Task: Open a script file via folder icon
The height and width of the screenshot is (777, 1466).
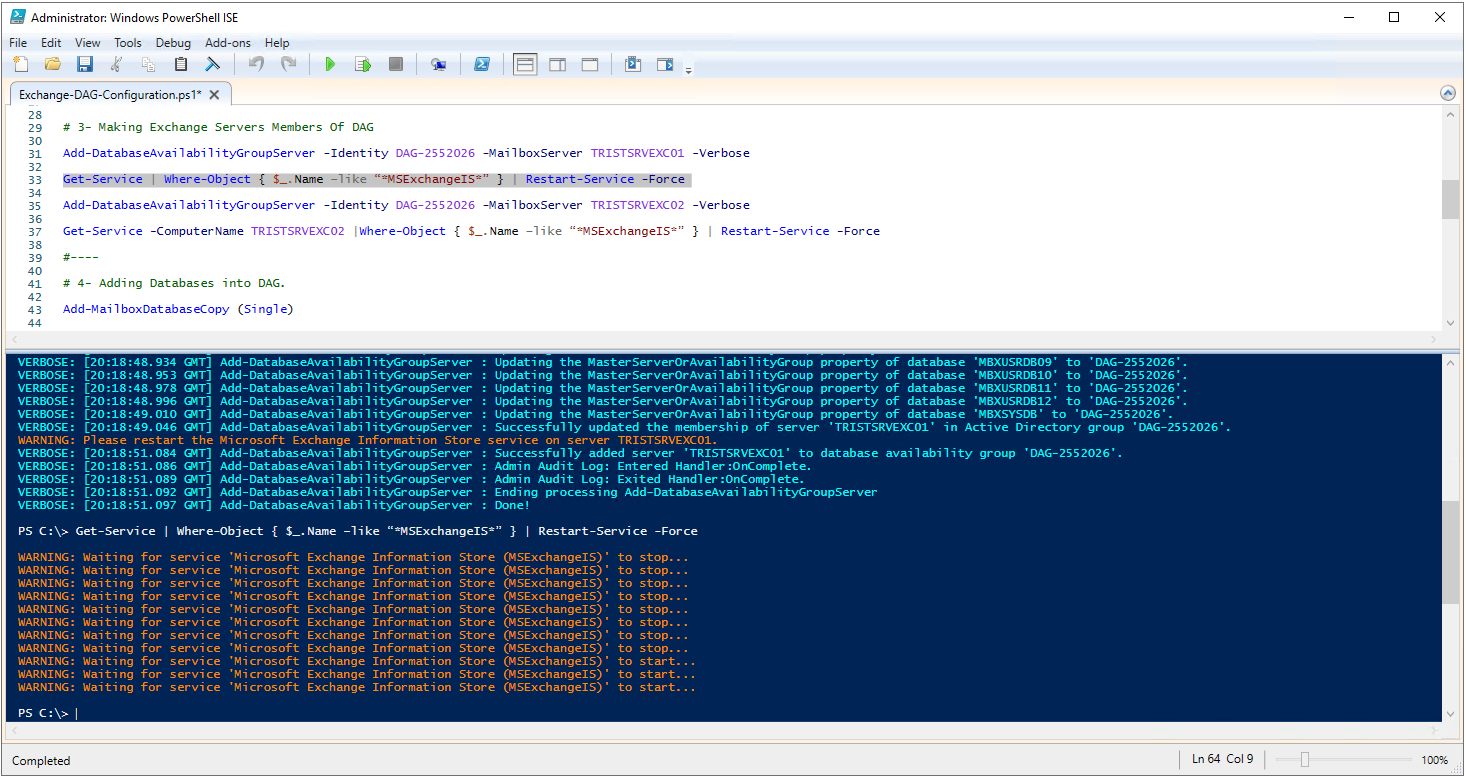Action: pyautogui.click(x=53, y=64)
